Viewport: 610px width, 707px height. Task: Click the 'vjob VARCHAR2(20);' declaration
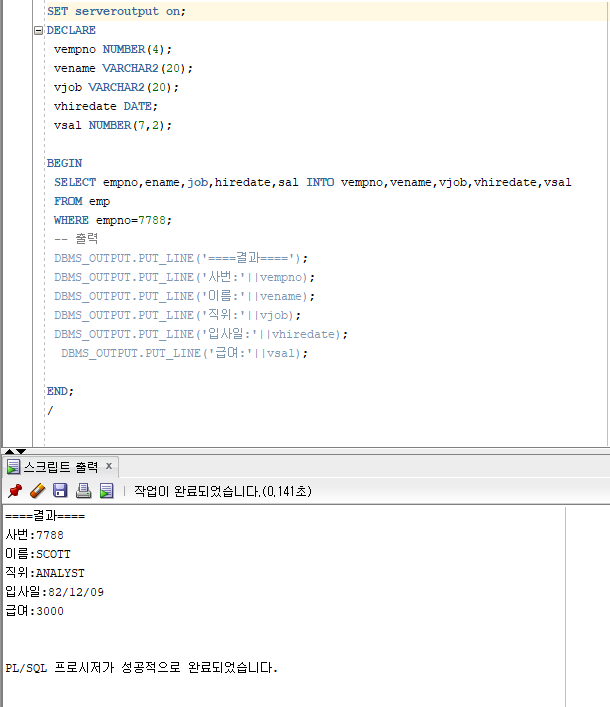[116, 87]
